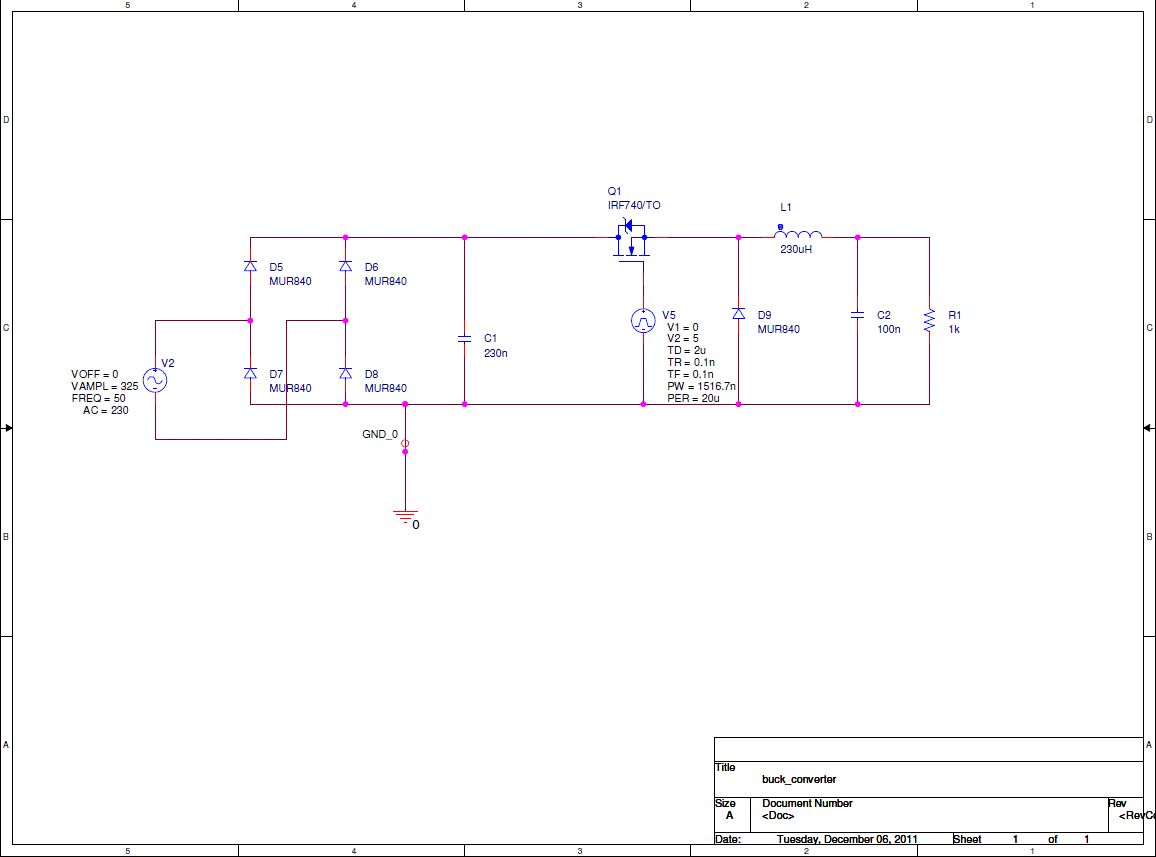Viewport: 1156px width, 857px height.
Task: Select diode D8 symbol
Action: (346, 373)
